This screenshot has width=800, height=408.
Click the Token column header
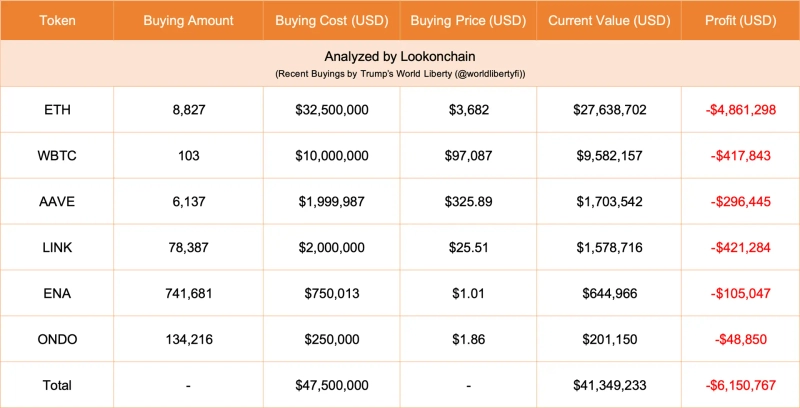point(57,20)
